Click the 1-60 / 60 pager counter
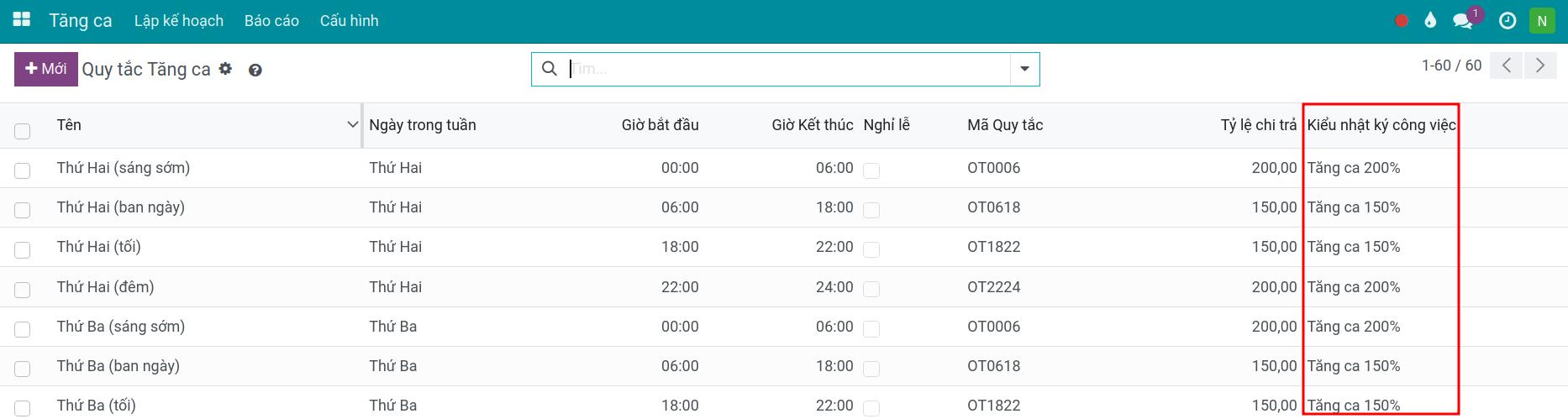 pos(1451,65)
